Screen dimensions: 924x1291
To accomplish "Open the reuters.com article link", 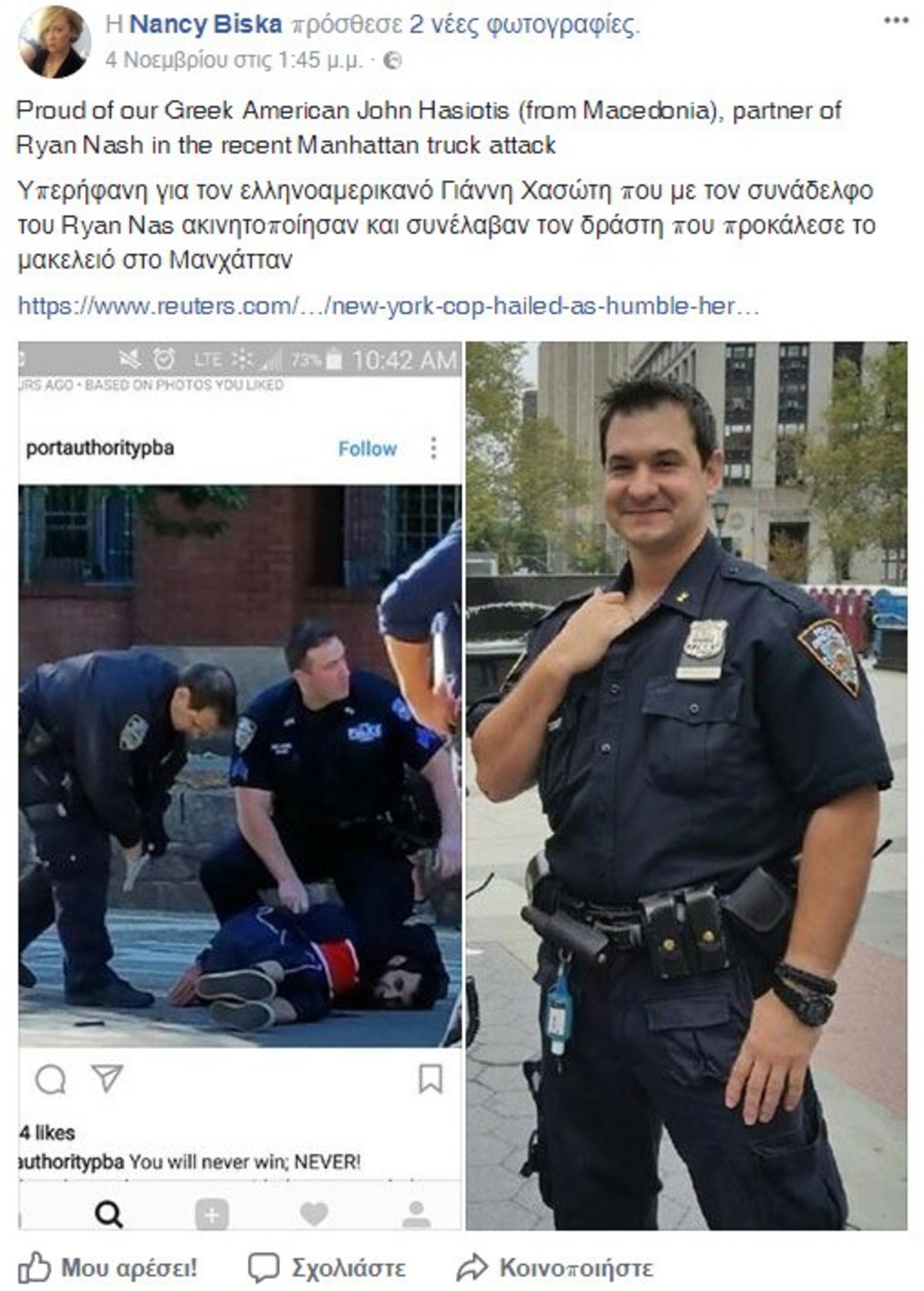I will click(389, 306).
